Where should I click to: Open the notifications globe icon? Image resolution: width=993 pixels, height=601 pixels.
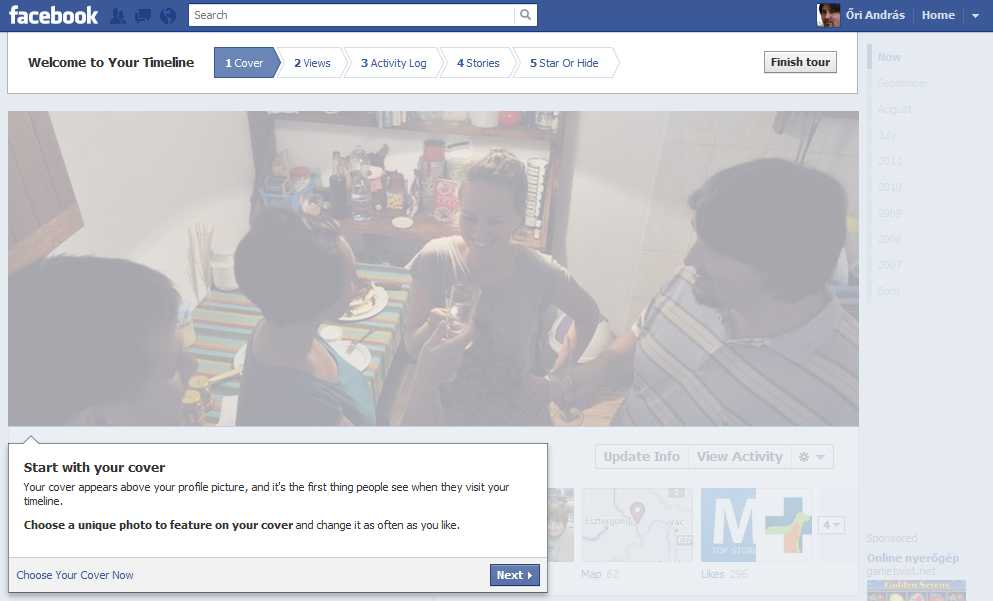pyautogui.click(x=168, y=16)
